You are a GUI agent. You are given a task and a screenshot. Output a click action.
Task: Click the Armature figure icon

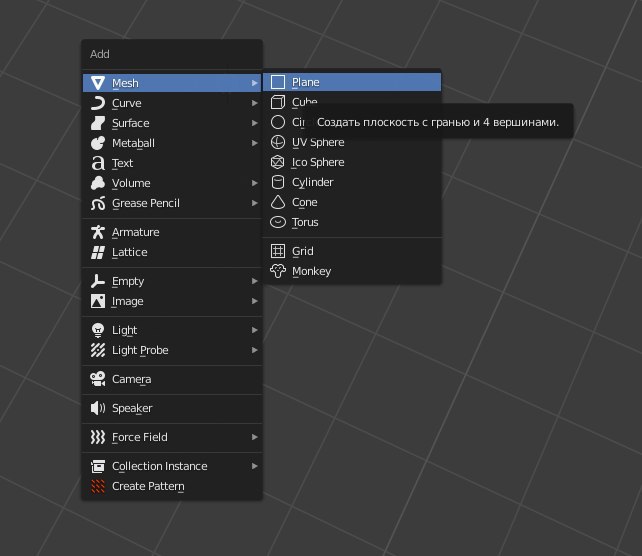click(98, 232)
